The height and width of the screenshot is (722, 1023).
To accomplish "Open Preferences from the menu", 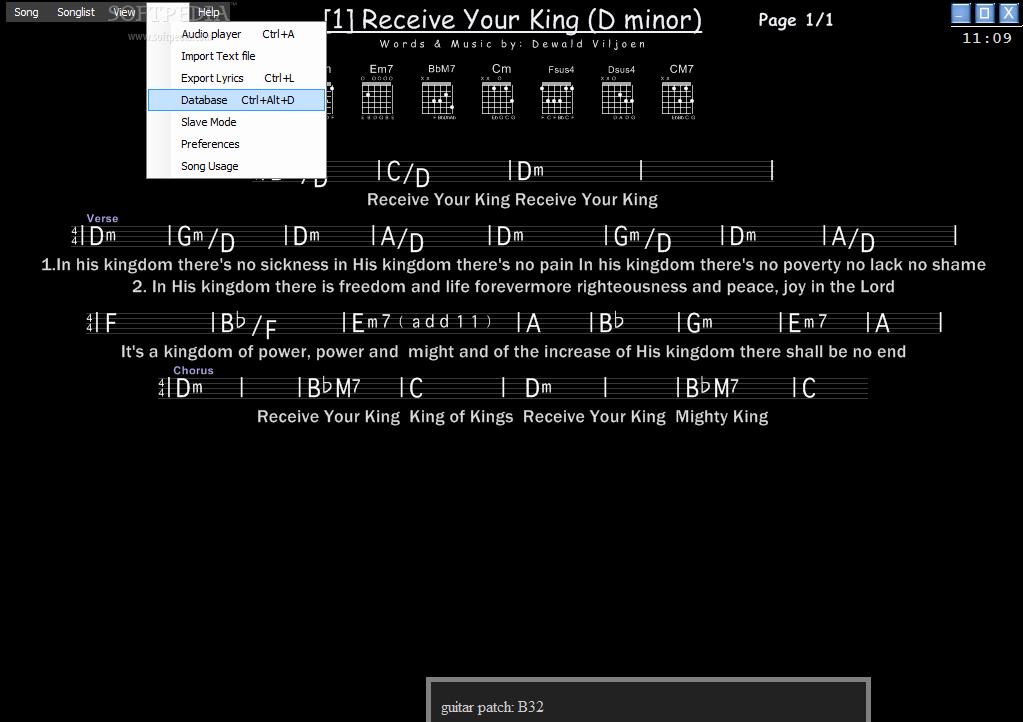I will [x=236, y=144].
